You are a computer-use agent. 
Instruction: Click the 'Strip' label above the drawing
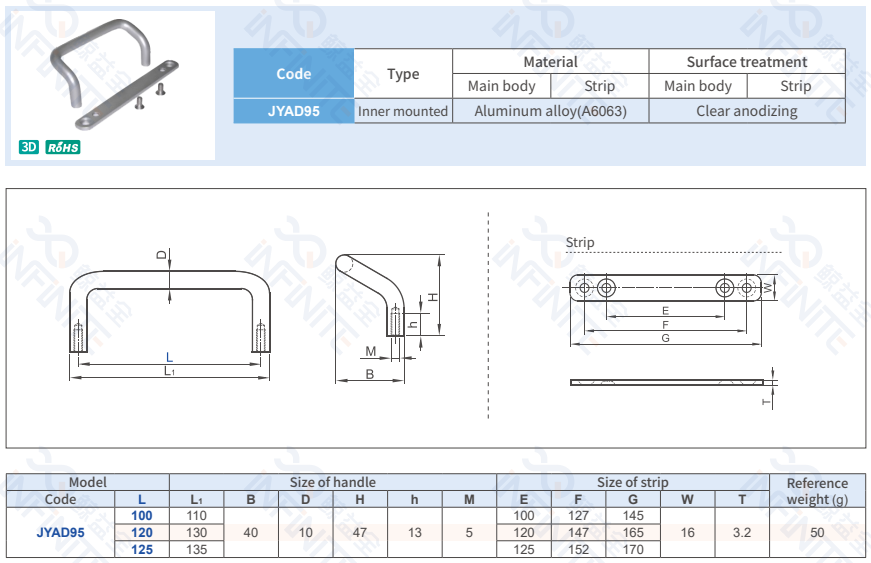(579, 242)
